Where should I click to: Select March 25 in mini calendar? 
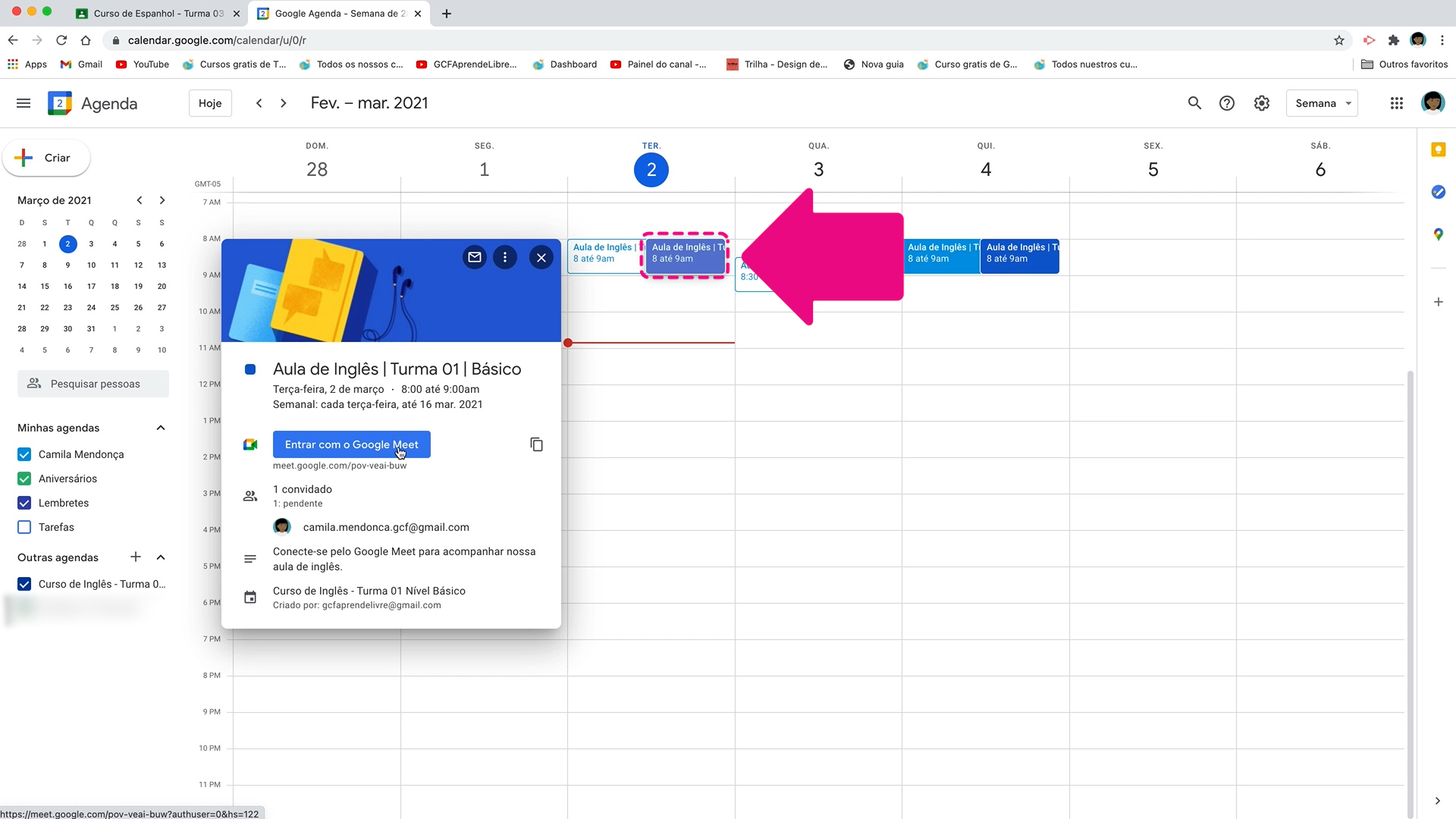115,308
